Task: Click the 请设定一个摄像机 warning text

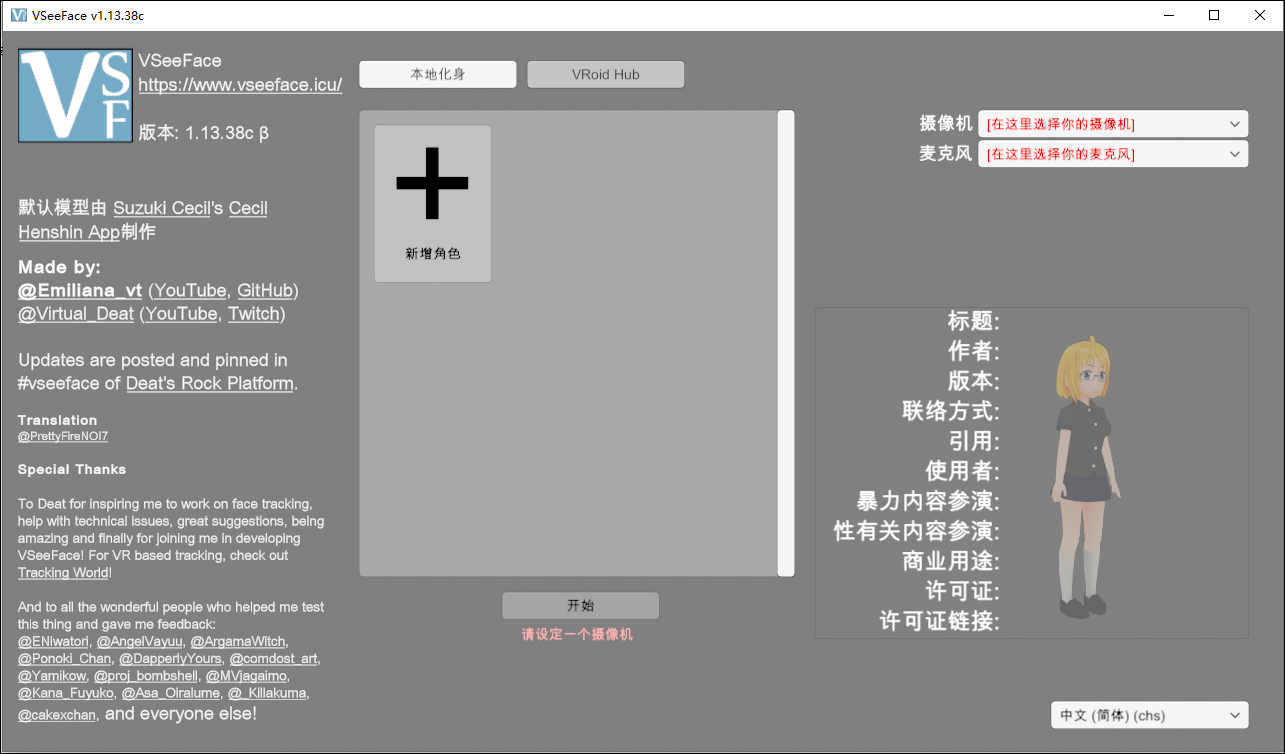Action: coord(577,634)
